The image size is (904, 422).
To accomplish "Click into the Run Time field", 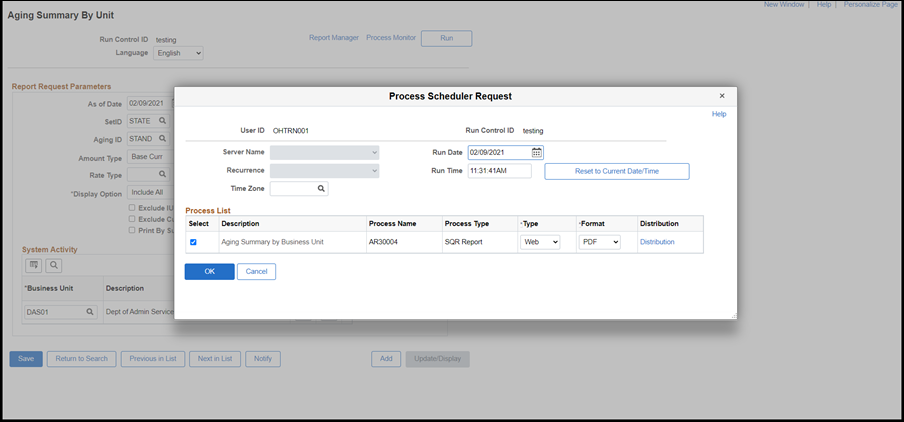I will (500, 172).
